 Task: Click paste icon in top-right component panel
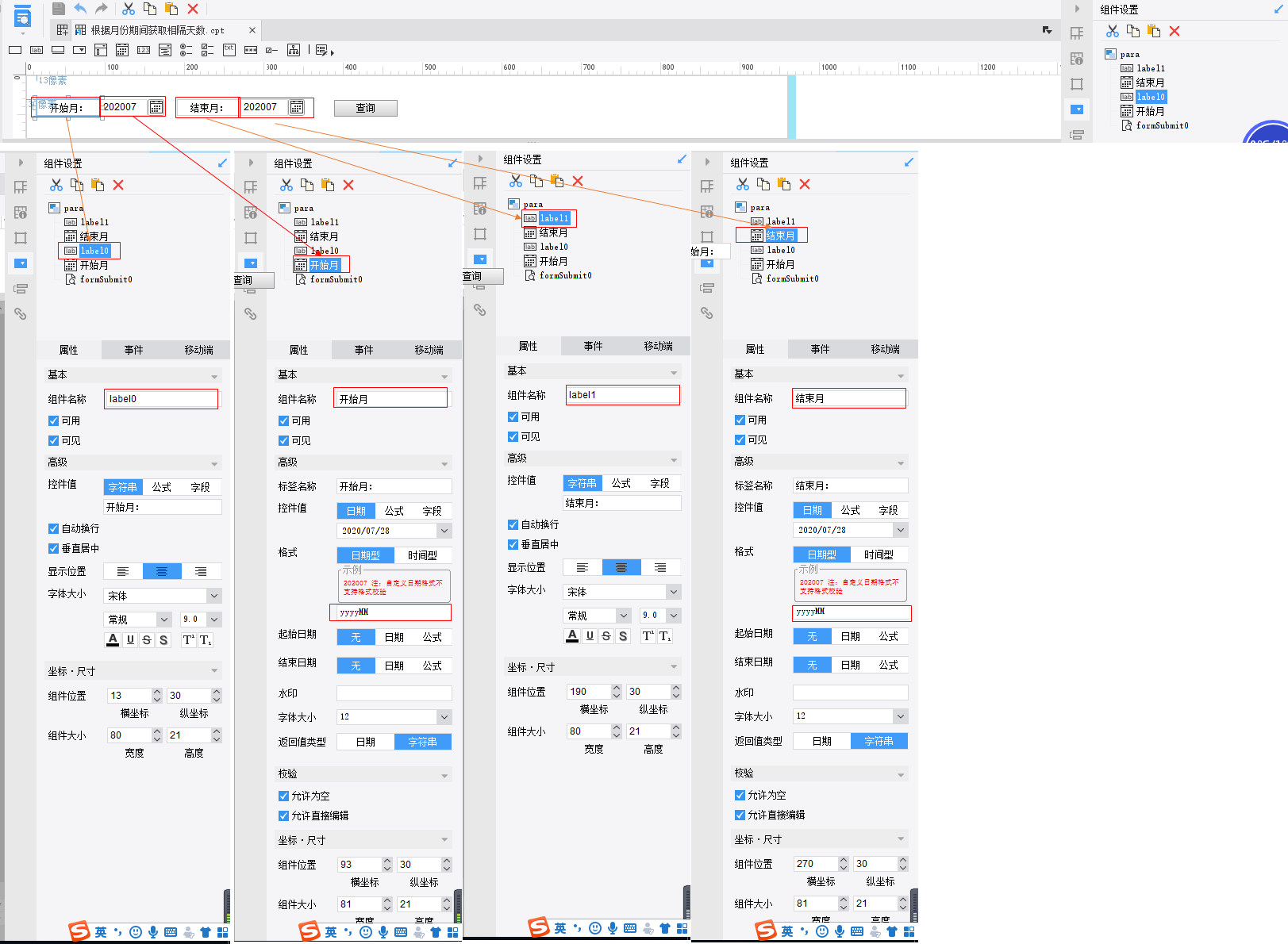[1154, 31]
